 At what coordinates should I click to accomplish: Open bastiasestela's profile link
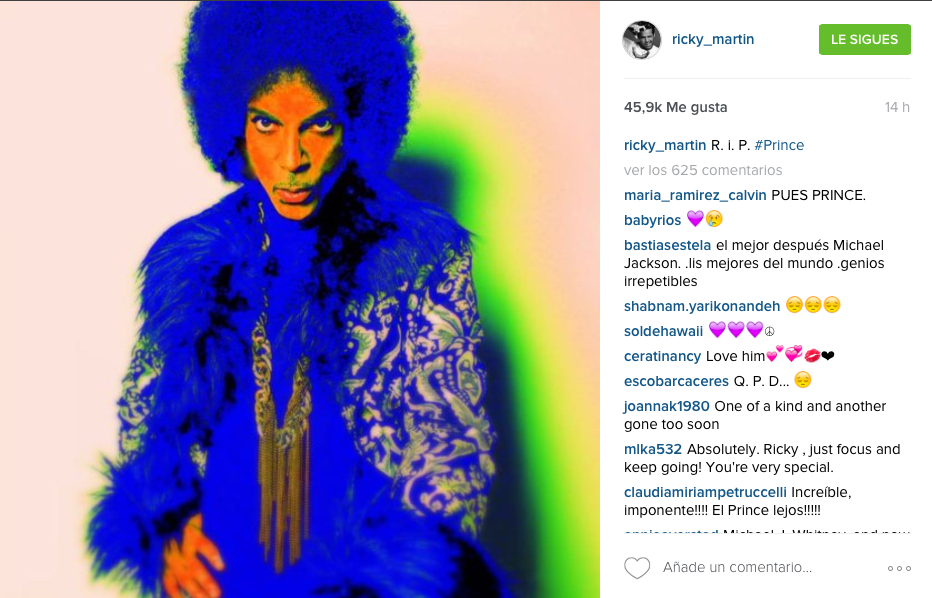667,246
